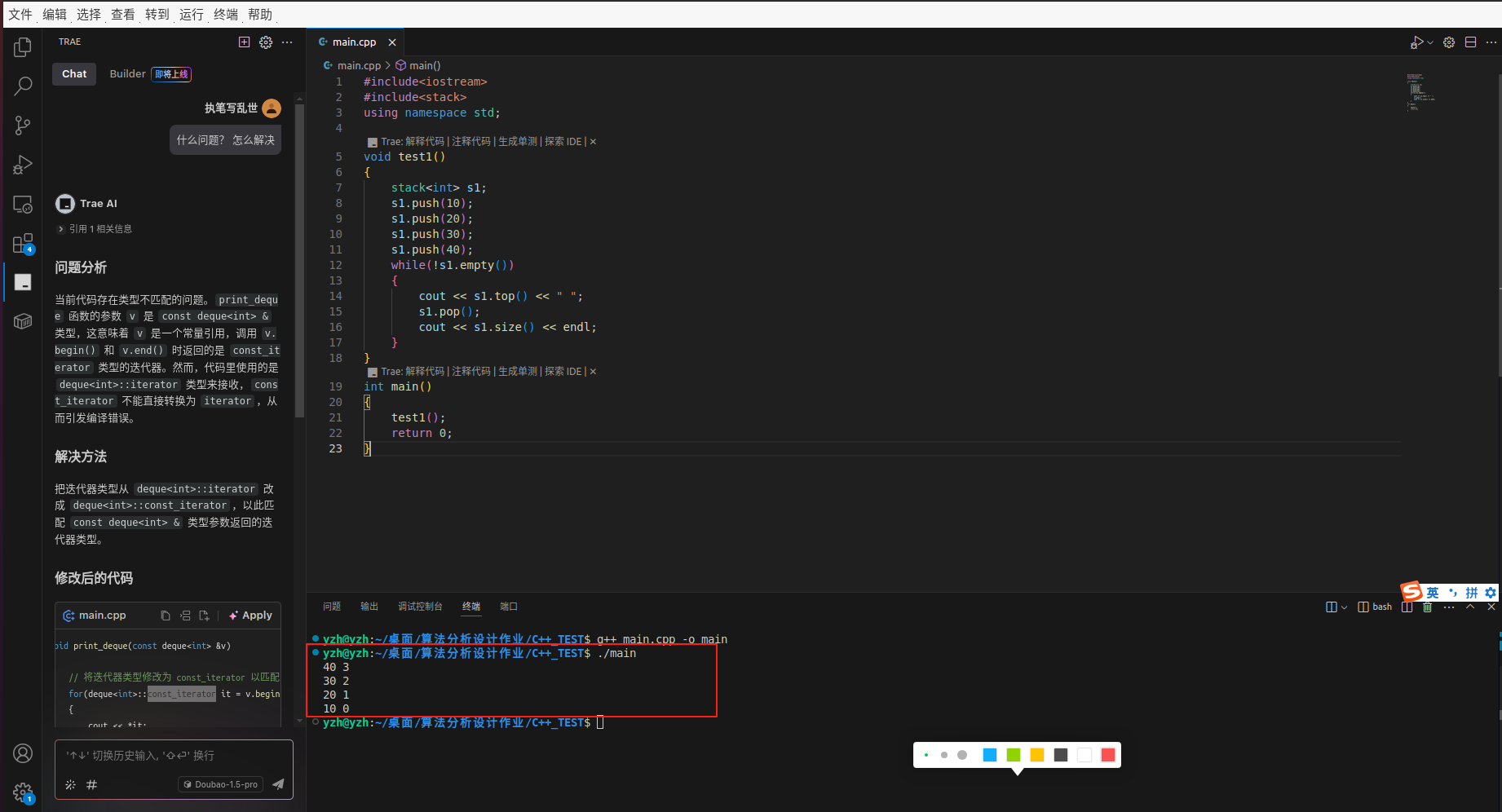Open the 文件 menu

(20, 14)
